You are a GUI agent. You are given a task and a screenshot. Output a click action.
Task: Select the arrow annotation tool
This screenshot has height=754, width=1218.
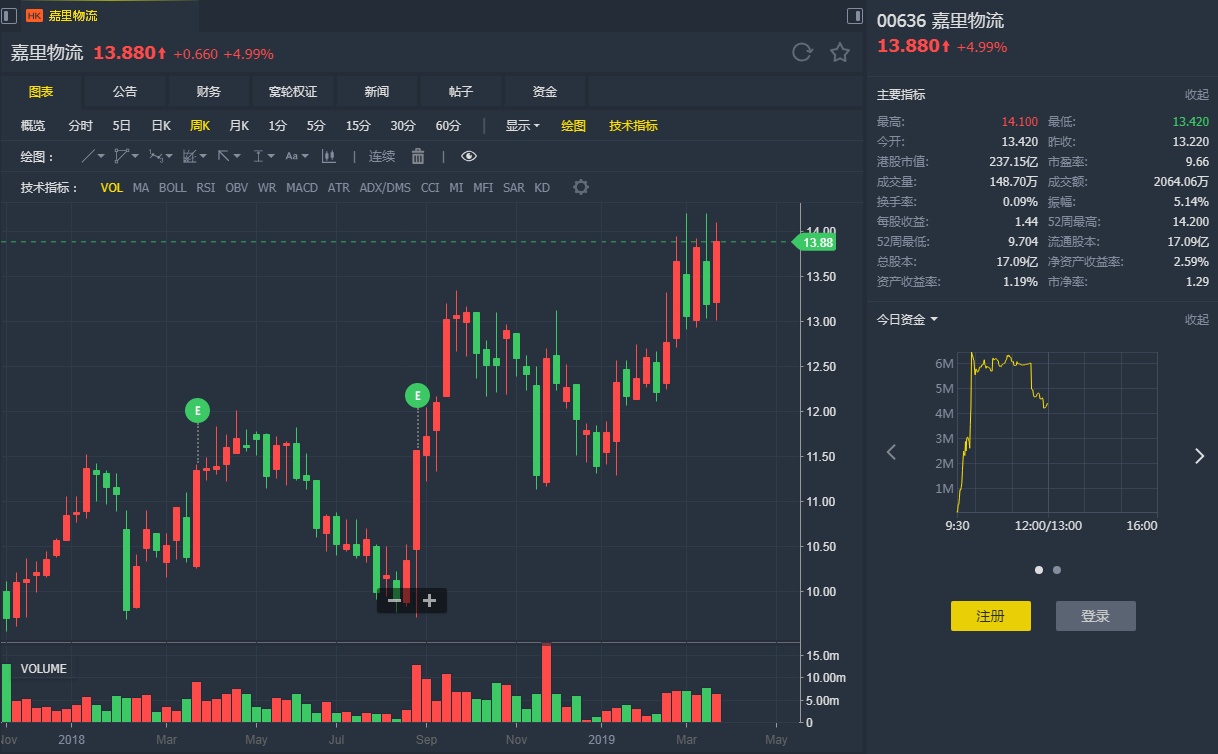pyautogui.click(x=224, y=156)
